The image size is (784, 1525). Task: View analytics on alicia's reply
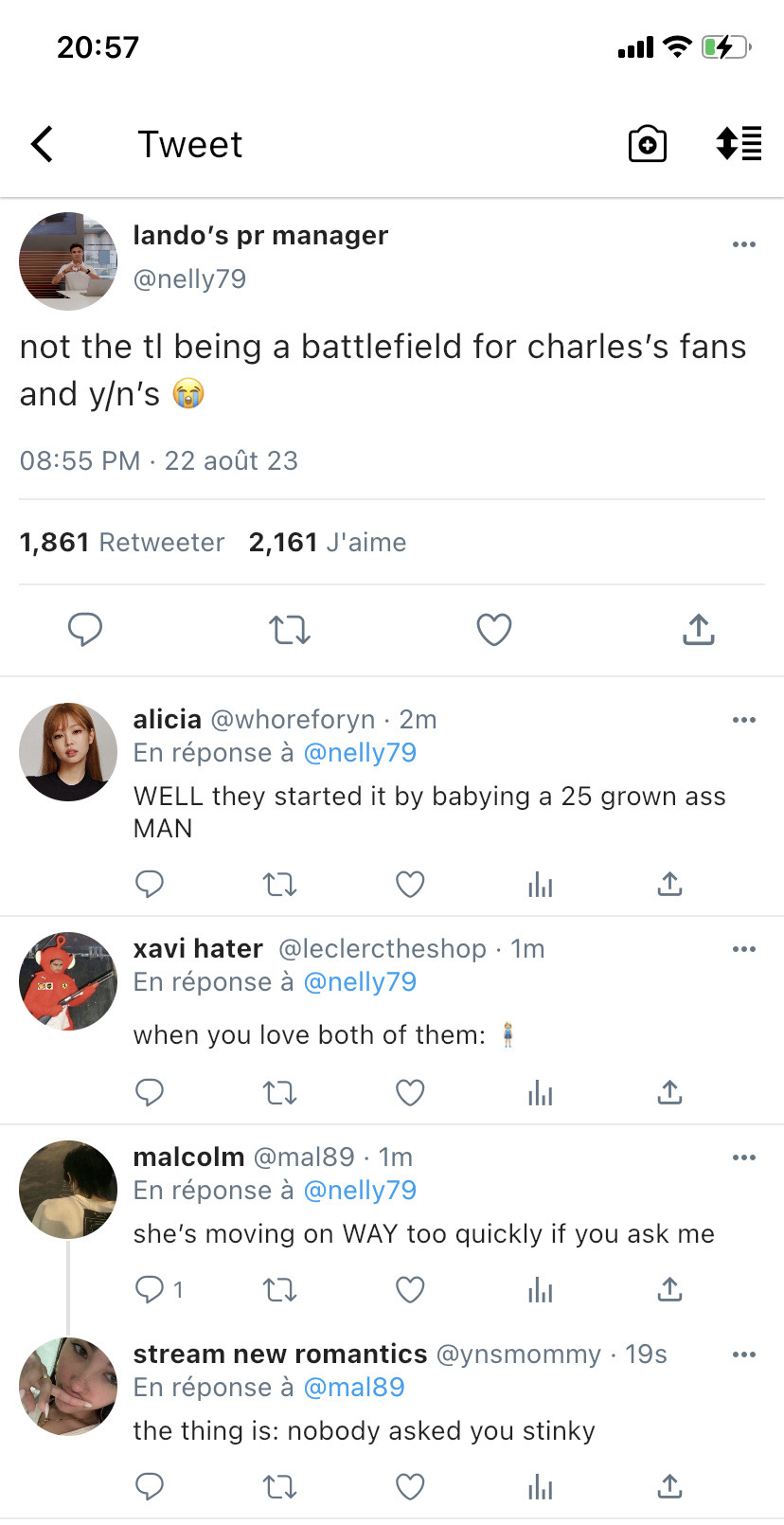(x=540, y=885)
